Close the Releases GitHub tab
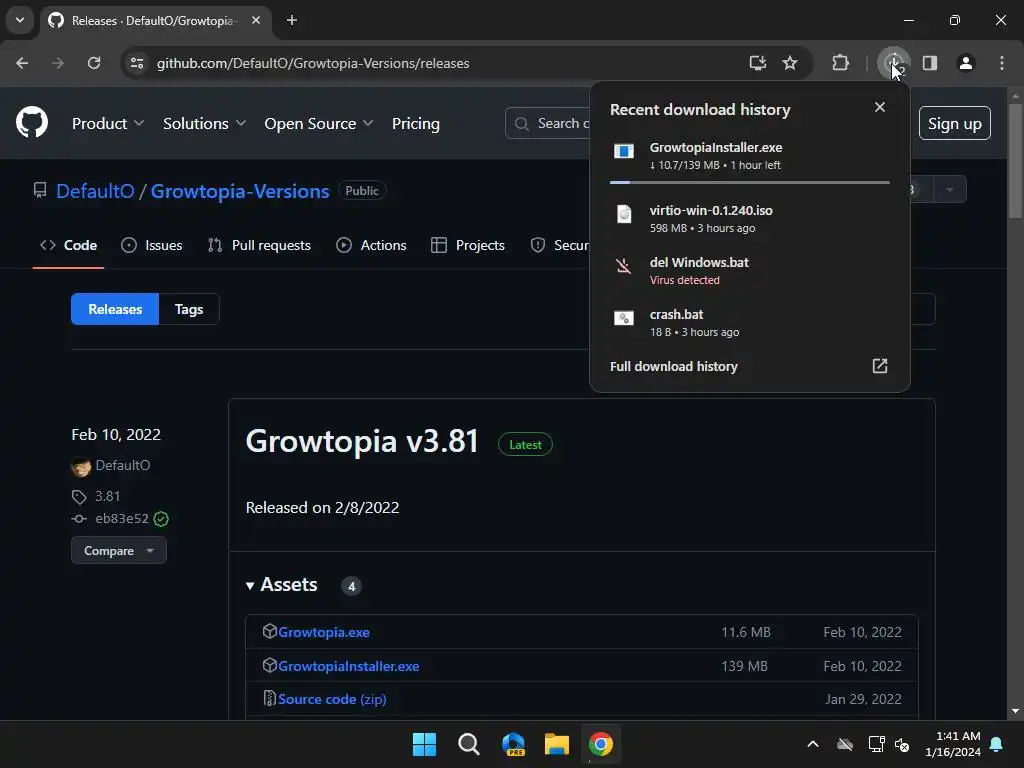1024x768 pixels. point(256,20)
